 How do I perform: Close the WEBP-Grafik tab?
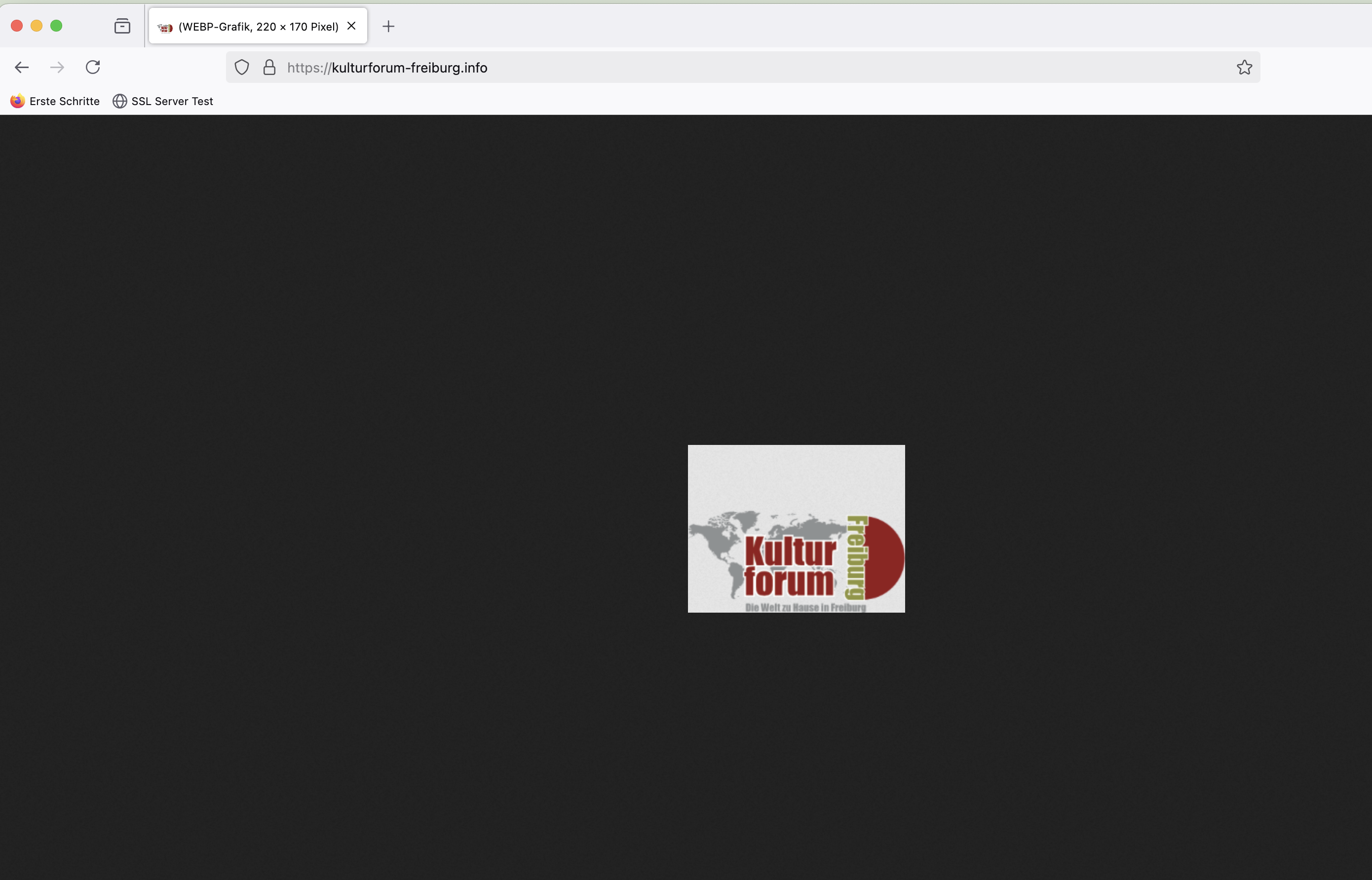[351, 26]
